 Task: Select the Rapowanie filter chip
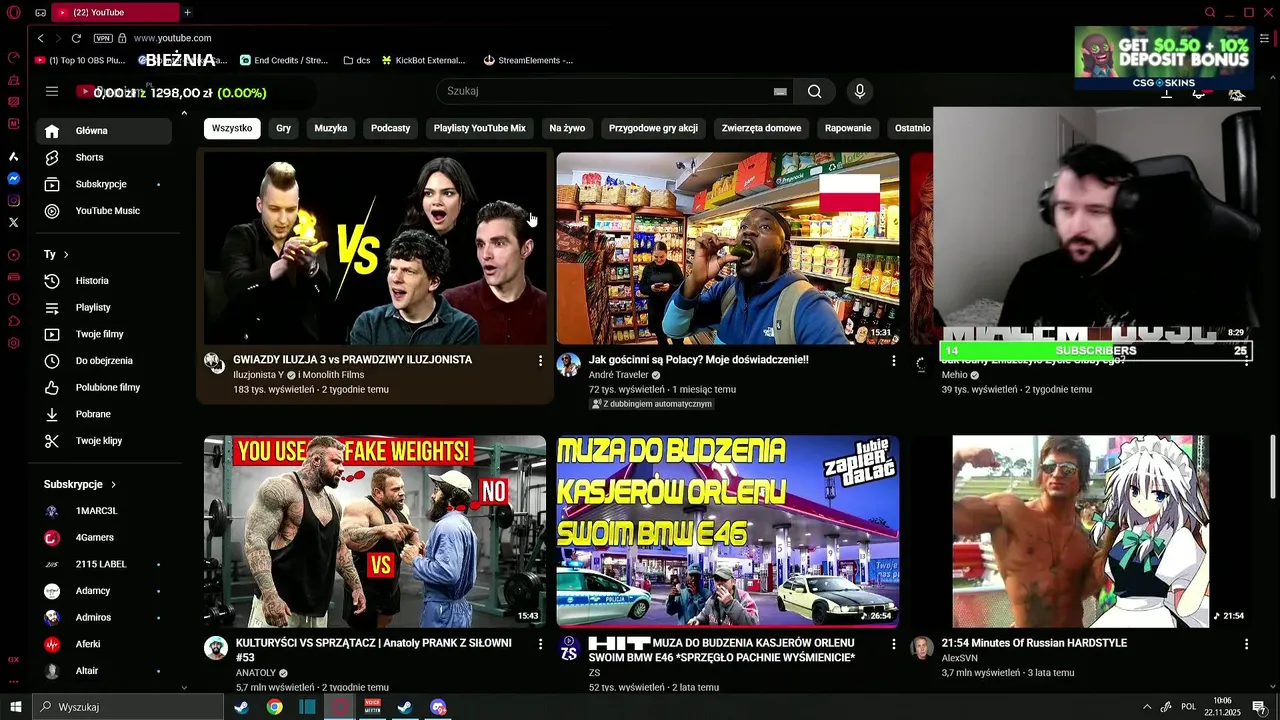848,128
